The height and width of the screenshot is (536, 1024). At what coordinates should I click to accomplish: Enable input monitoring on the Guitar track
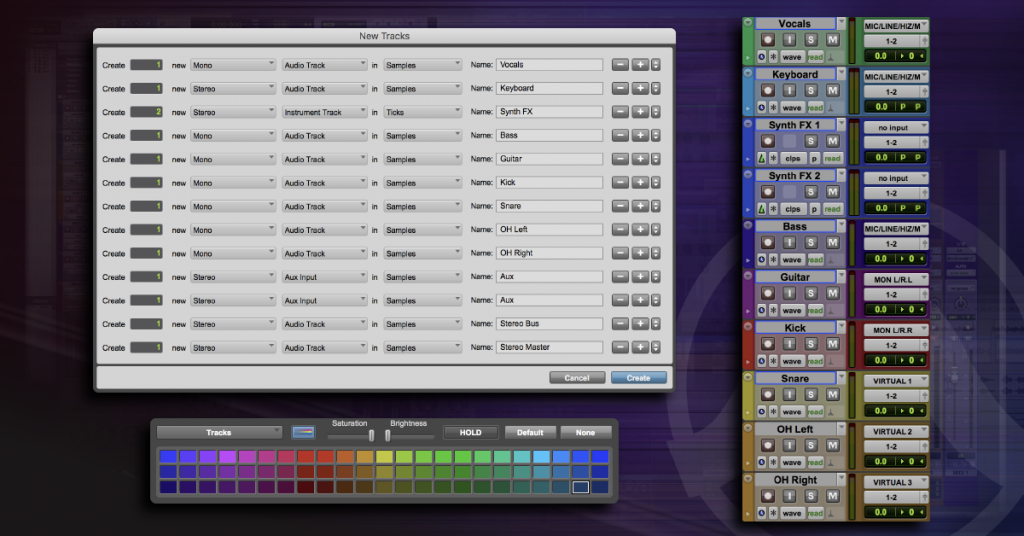[789, 293]
